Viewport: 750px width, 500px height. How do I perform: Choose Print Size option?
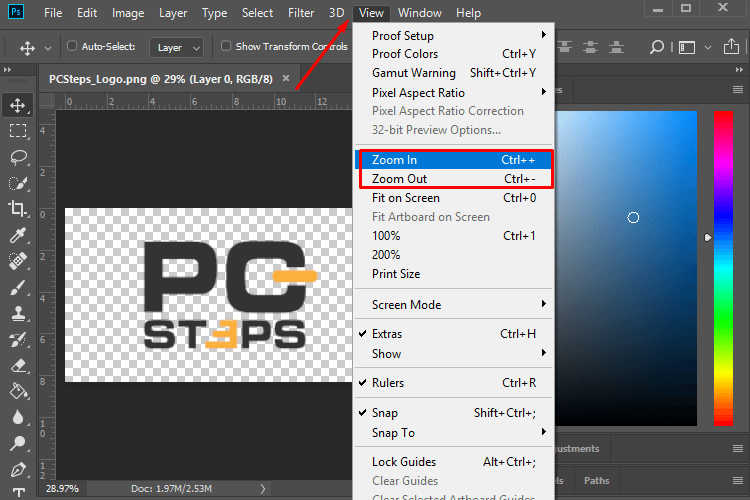(453, 274)
